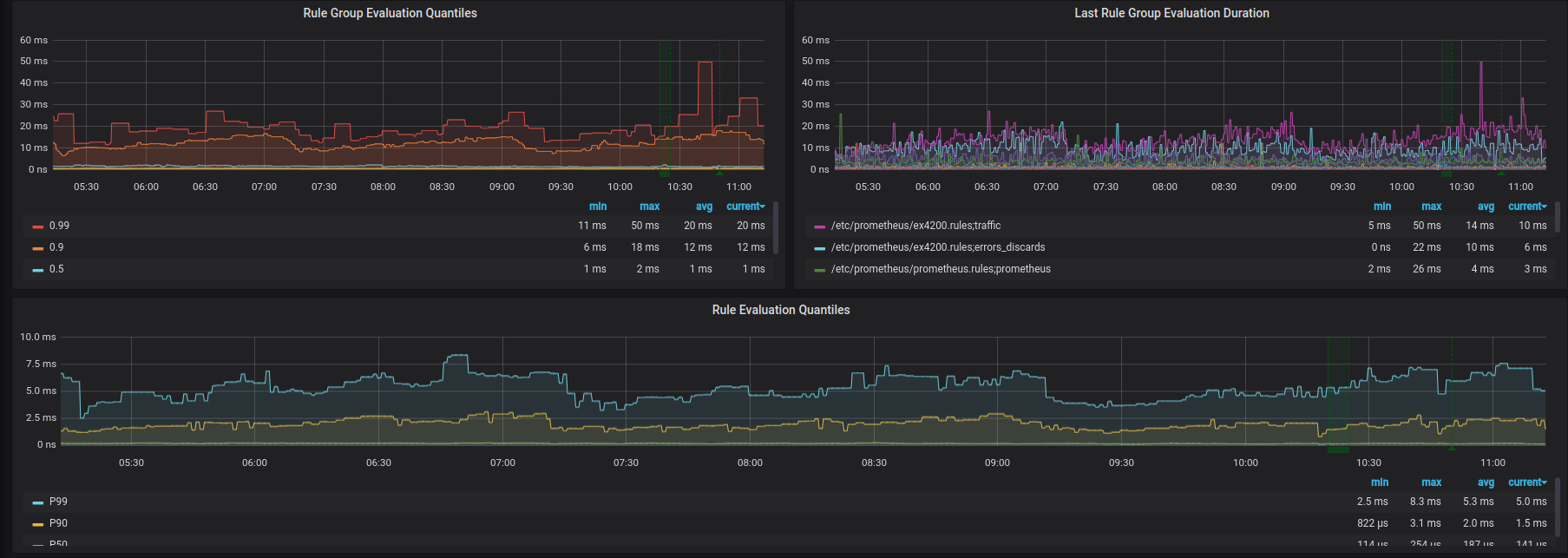Sort Last Rule Group Duration legend by current
Screen dimensions: 1568x558
click(1527, 207)
